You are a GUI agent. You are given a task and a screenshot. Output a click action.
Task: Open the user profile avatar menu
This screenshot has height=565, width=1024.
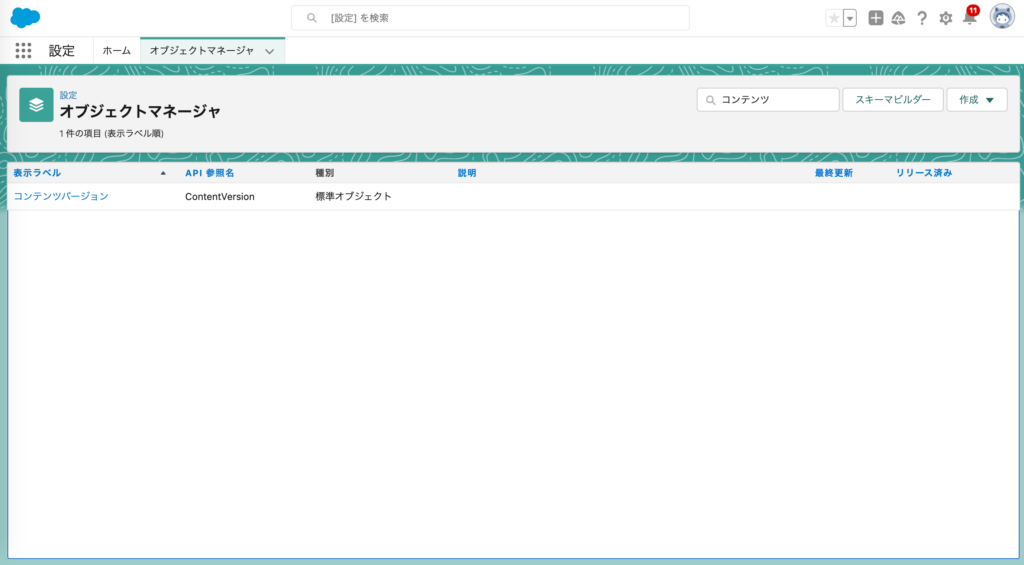point(1002,17)
